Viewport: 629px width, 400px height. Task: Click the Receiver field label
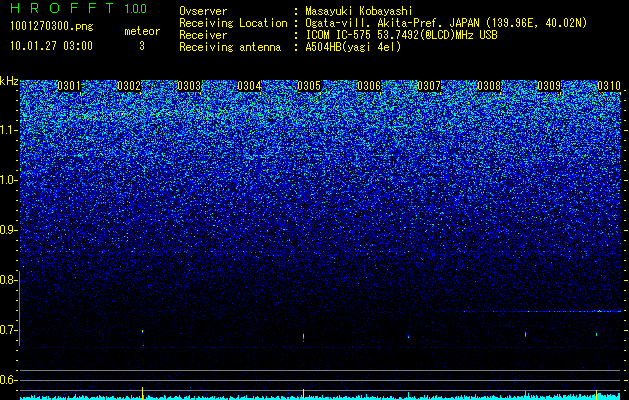point(203,35)
